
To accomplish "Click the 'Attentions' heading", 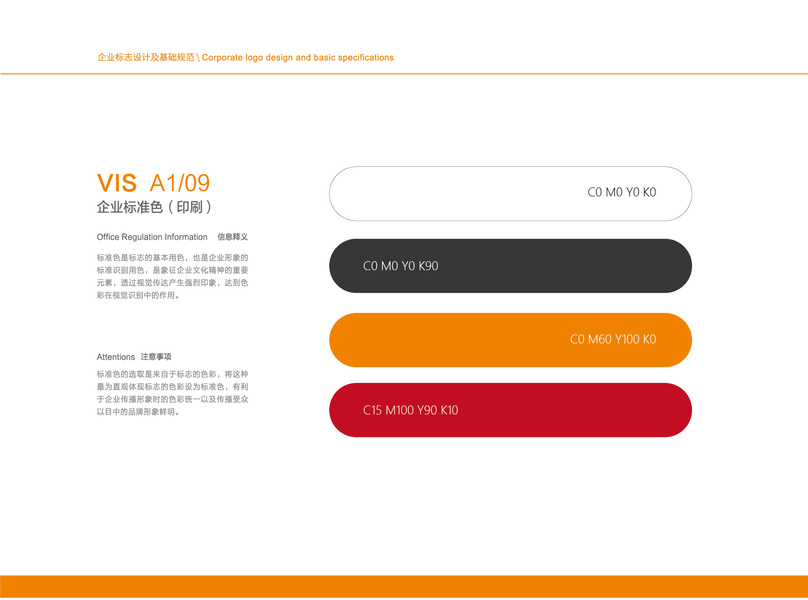I will [x=115, y=357].
